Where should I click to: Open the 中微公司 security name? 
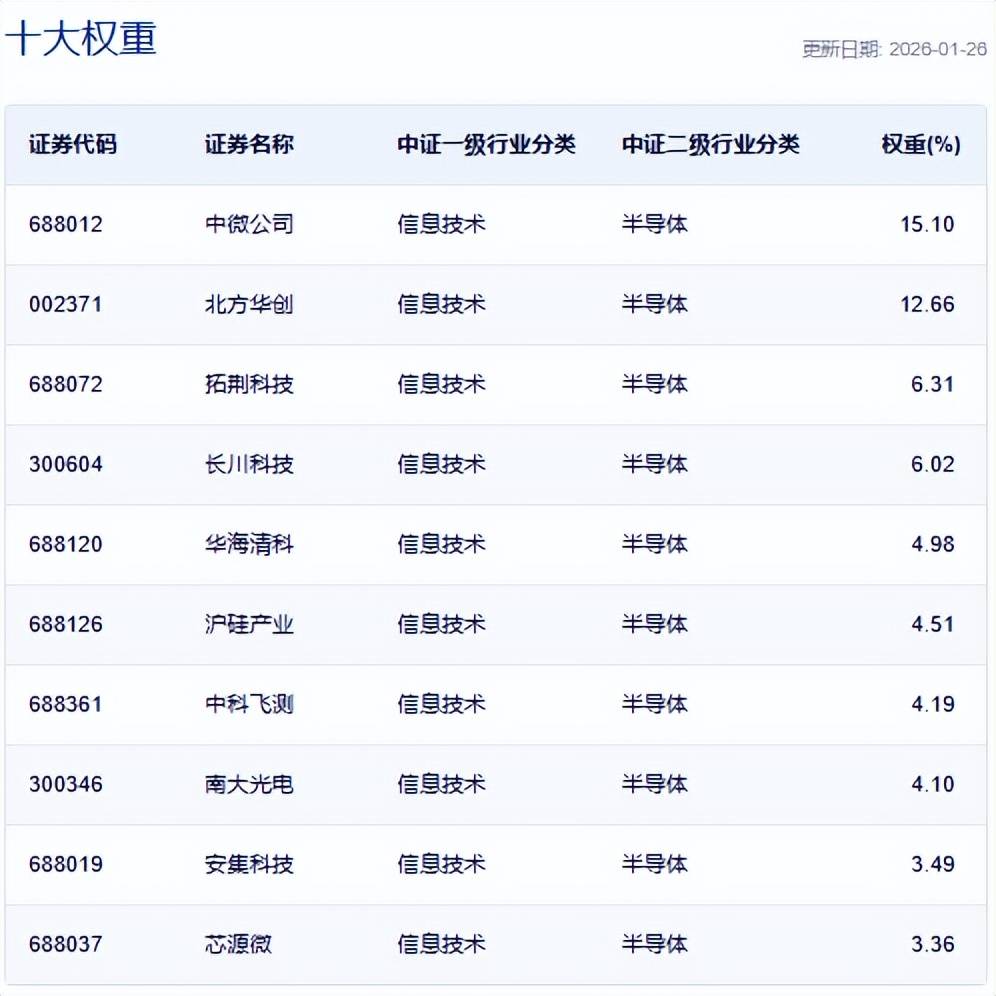pyautogui.click(x=249, y=224)
